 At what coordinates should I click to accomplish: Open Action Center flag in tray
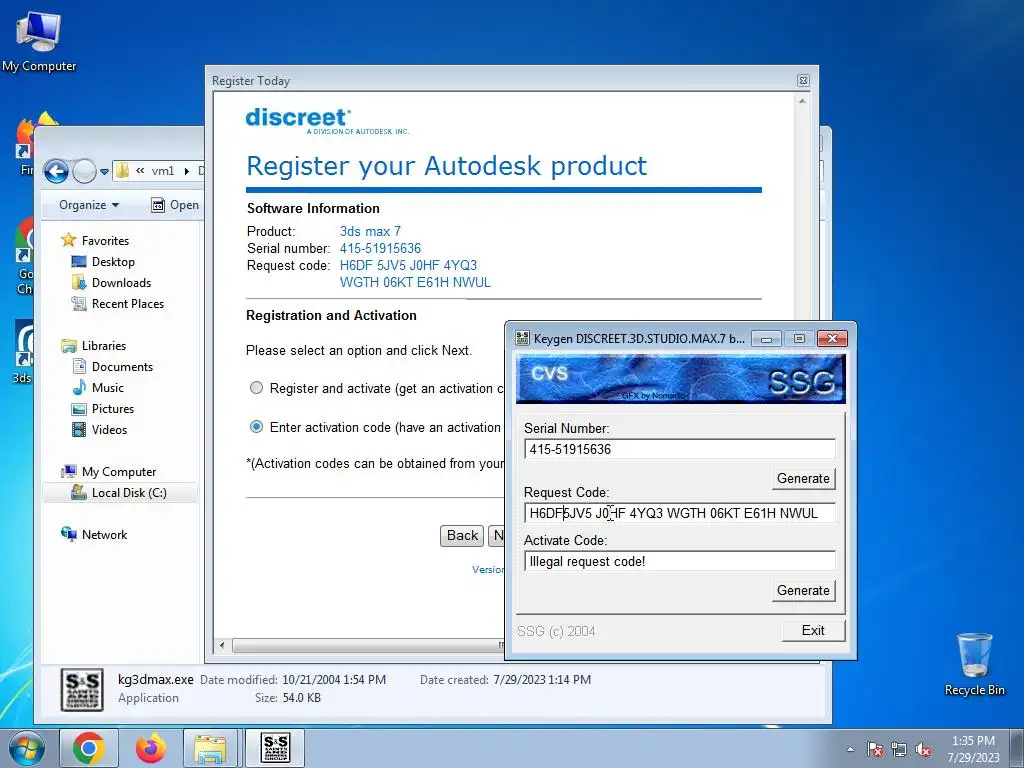[x=875, y=750]
